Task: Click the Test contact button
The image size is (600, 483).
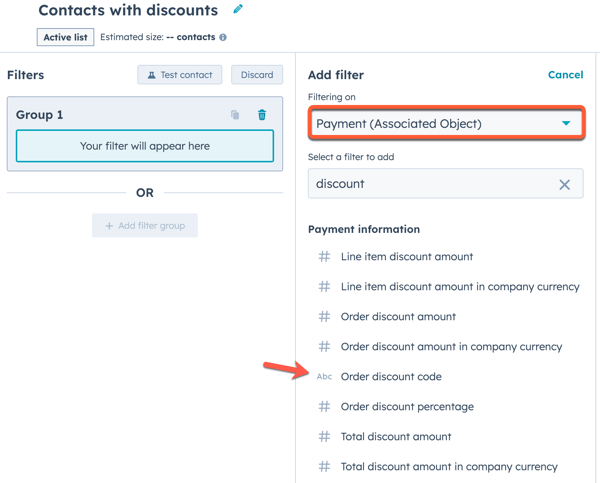Action: click(180, 75)
